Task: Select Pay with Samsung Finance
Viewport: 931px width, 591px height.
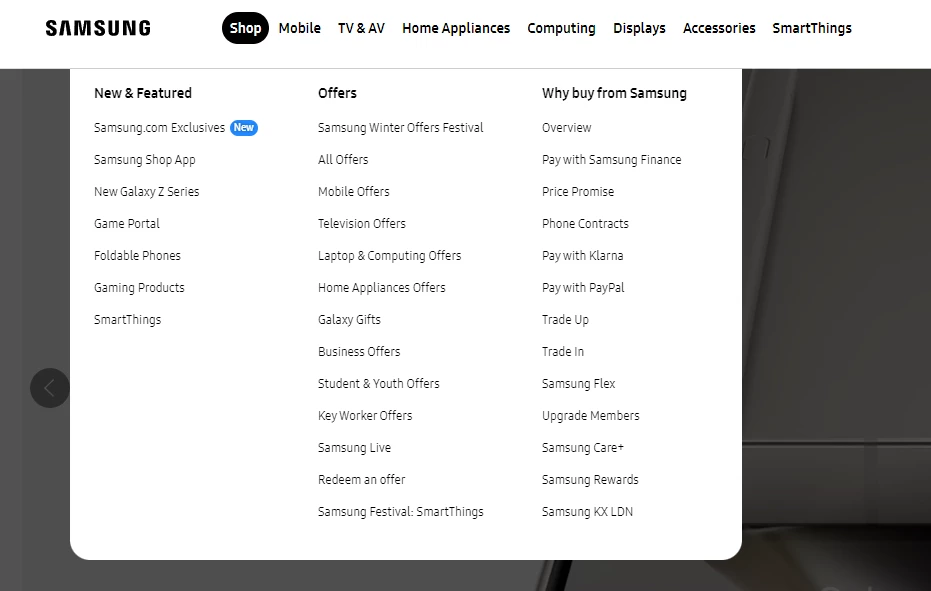Action: point(611,160)
